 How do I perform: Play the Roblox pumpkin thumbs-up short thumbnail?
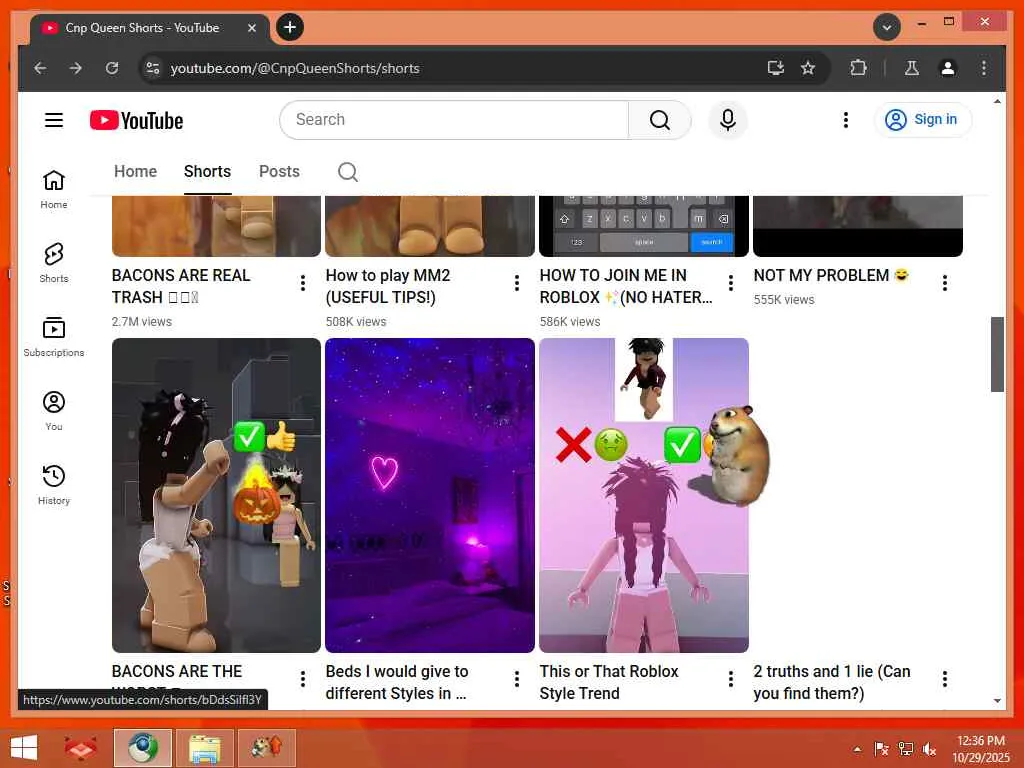216,495
